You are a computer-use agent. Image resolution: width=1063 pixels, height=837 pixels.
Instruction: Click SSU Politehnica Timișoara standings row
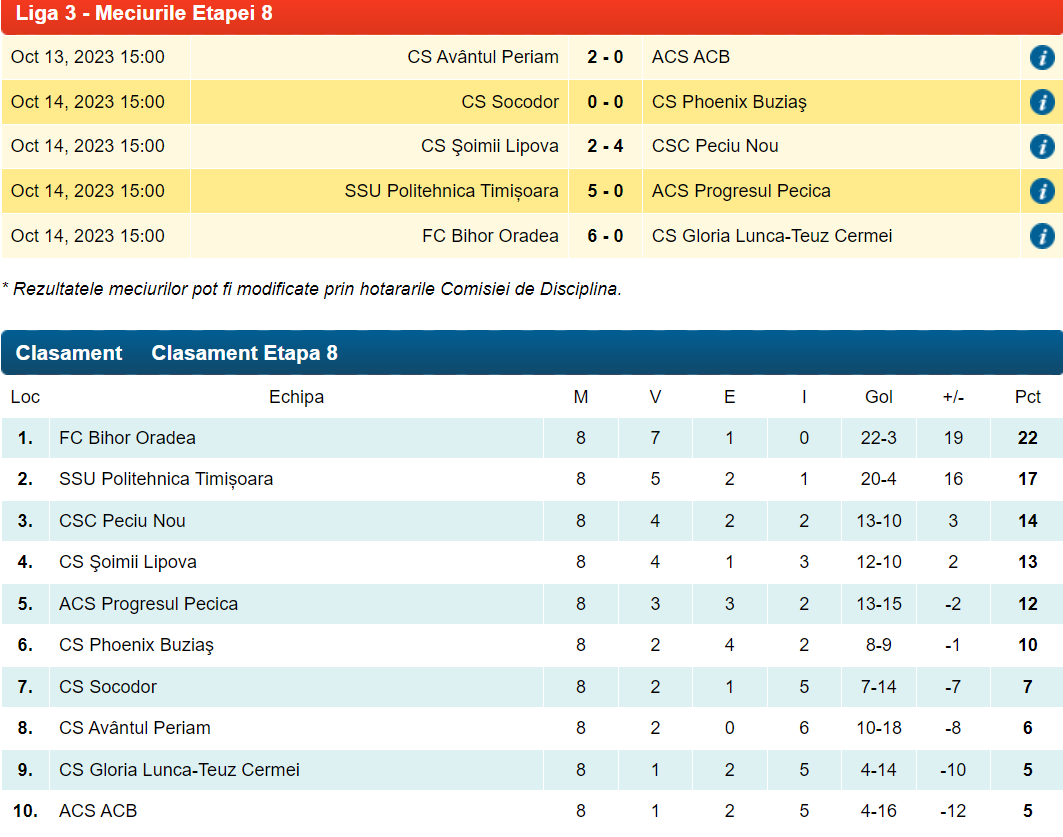[x=166, y=479]
